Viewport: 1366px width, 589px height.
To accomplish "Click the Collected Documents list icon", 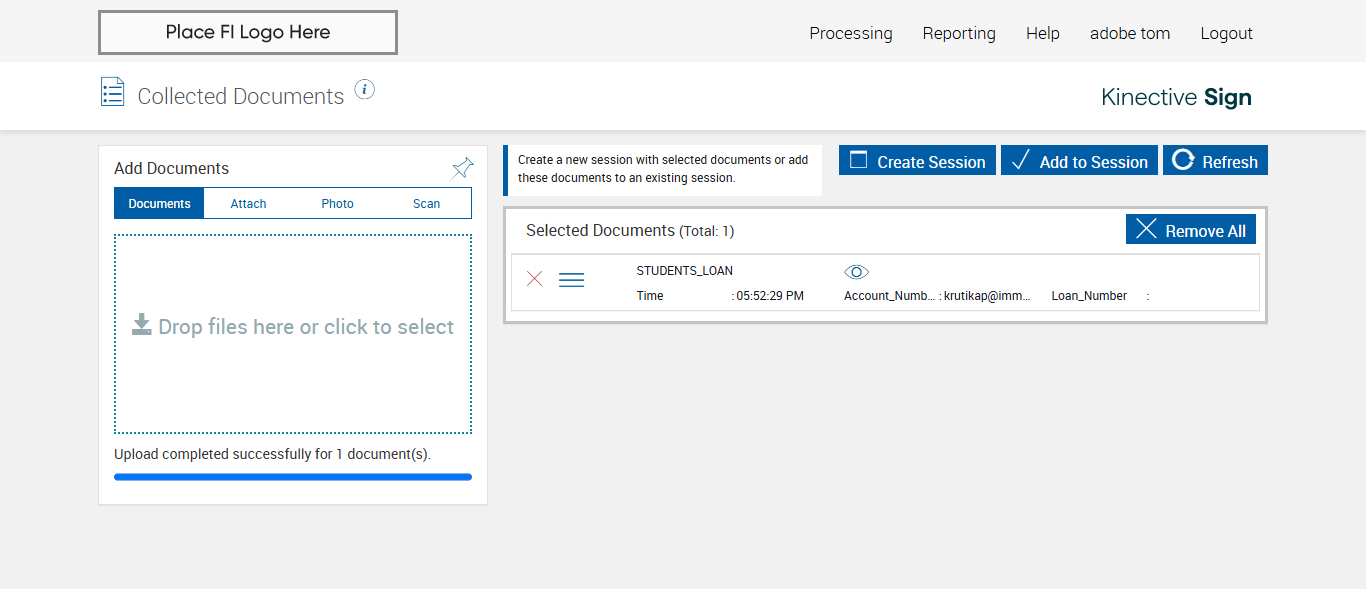I will (113, 93).
